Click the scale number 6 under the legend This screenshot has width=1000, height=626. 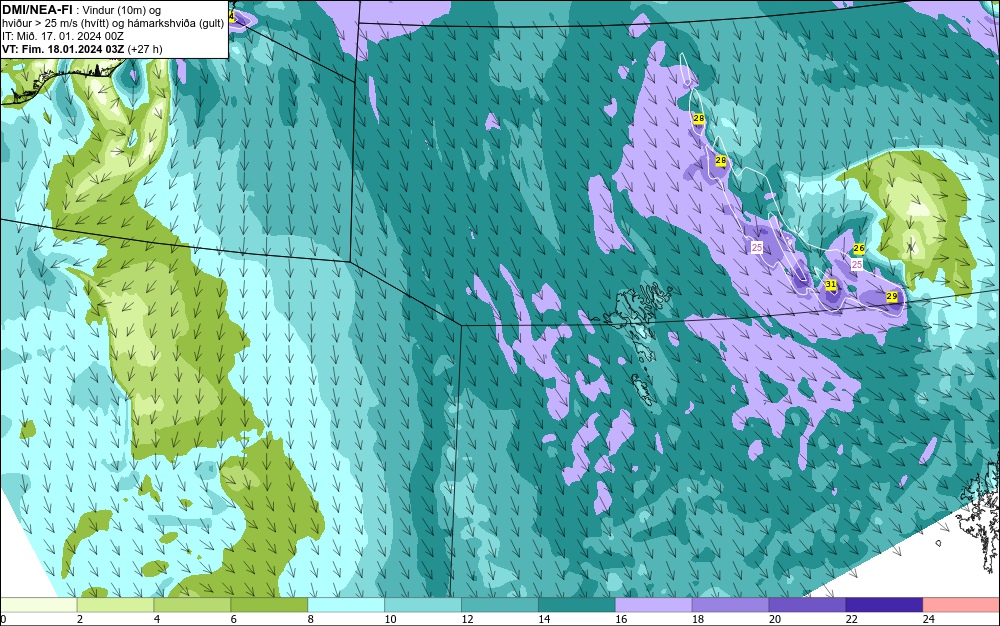(234, 619)
